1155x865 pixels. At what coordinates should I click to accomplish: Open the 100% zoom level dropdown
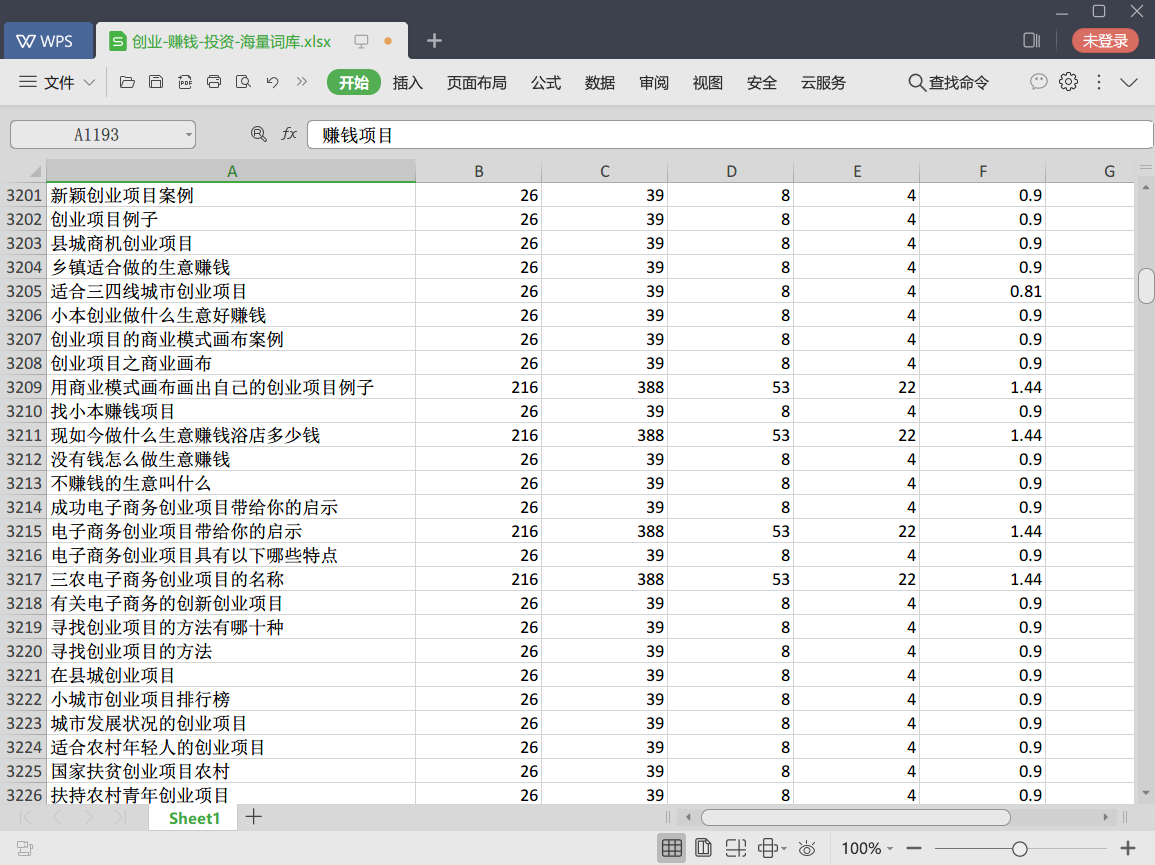tap(867, 848)
